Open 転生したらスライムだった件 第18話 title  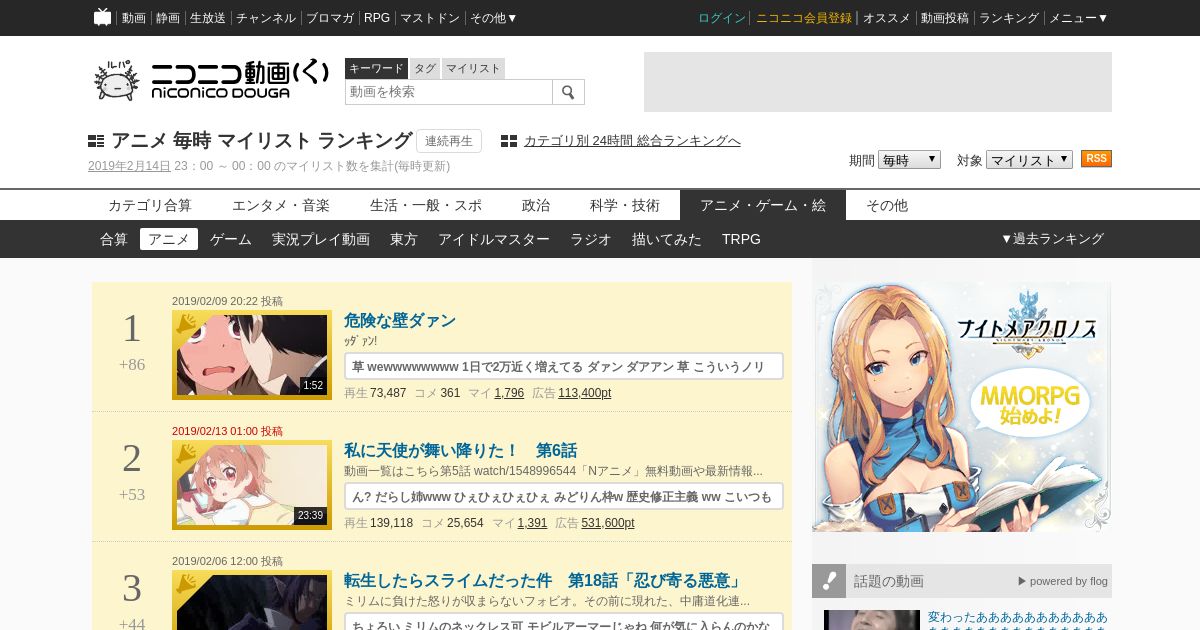click(544, 581)
